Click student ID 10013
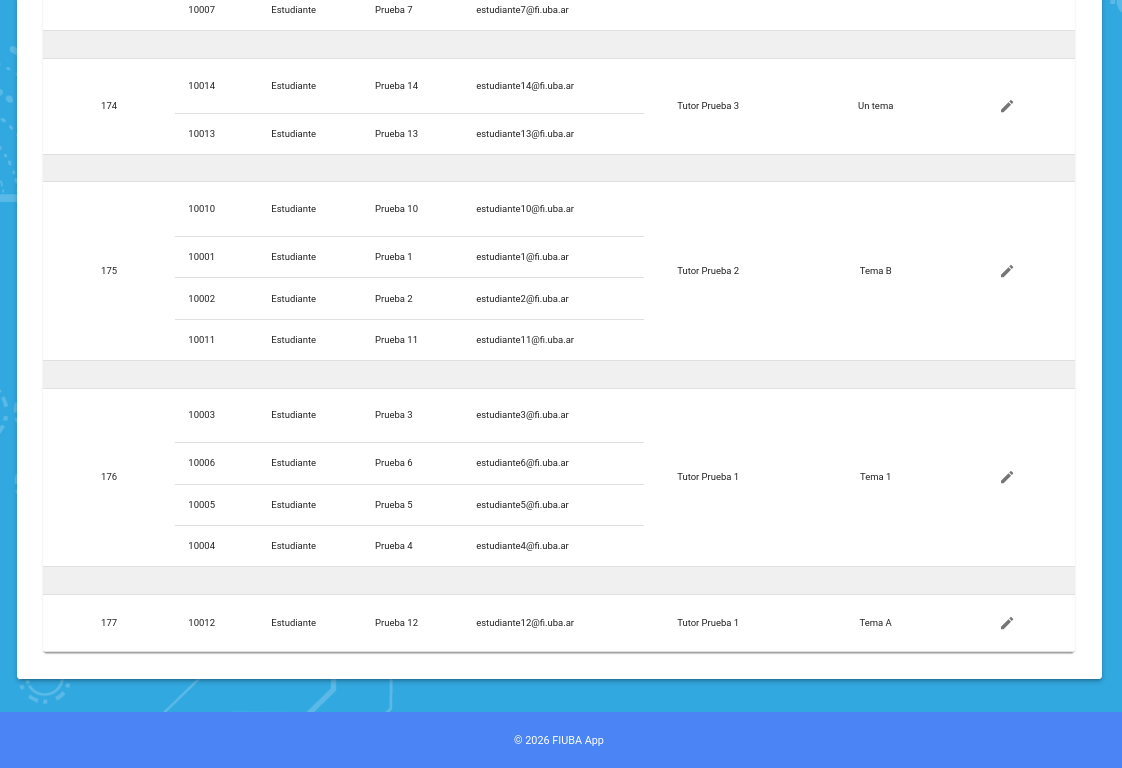 [x=201, y=134]
